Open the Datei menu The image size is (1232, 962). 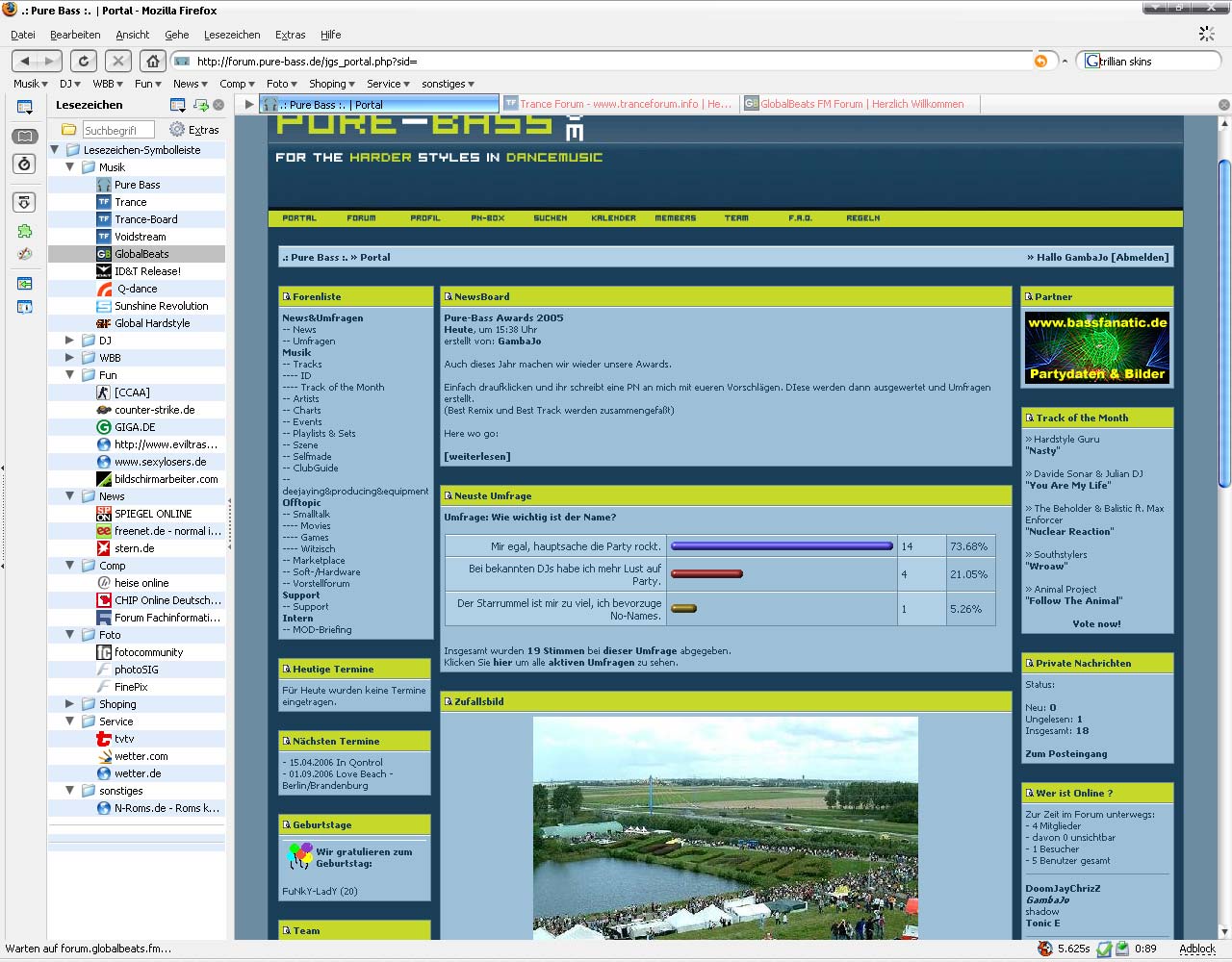(23, 35)
